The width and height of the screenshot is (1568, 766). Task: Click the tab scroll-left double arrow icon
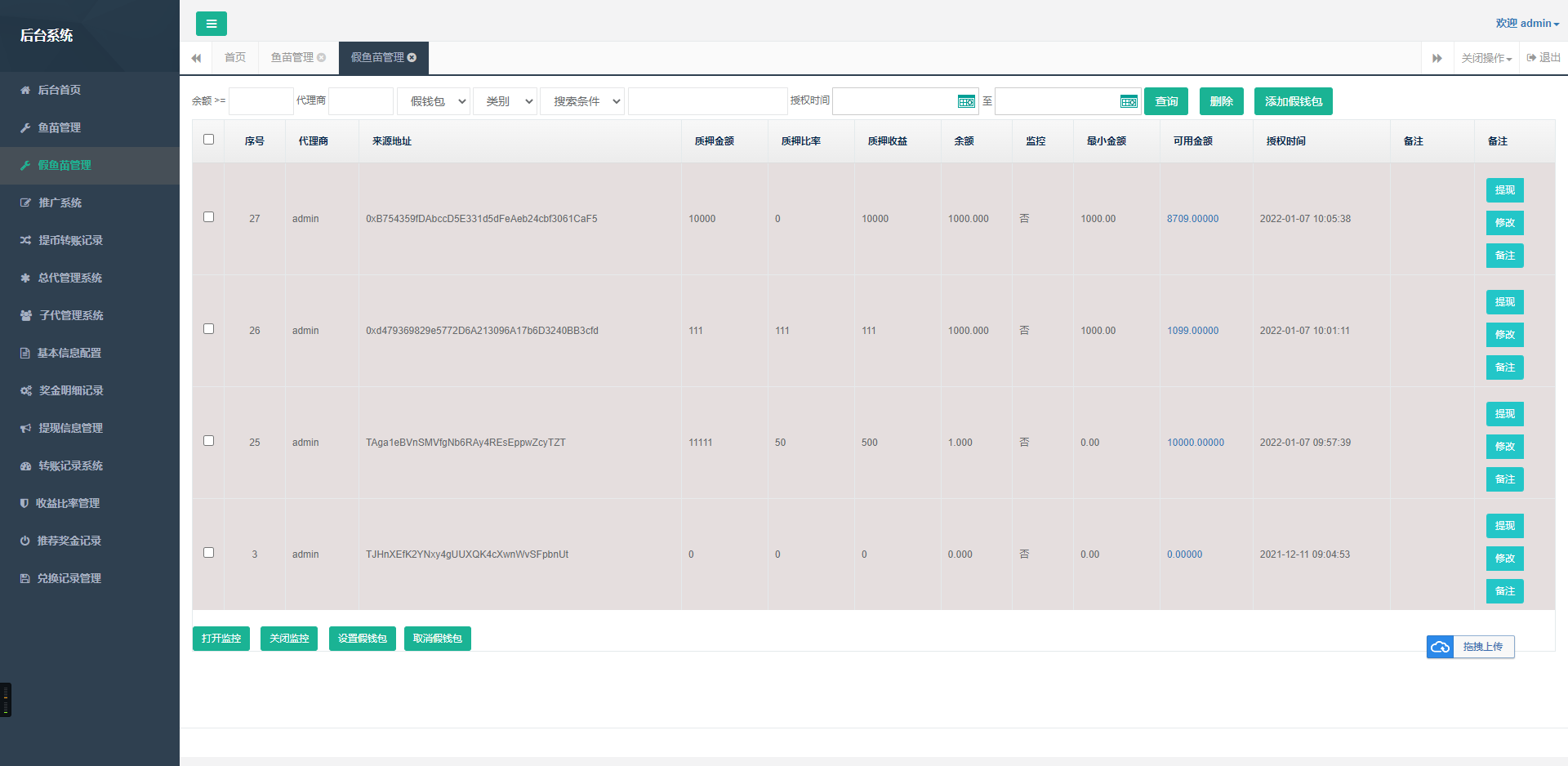(x=196, y=58)
